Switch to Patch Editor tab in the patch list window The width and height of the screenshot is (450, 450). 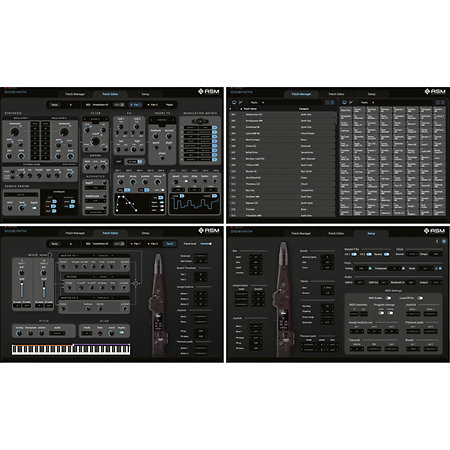tap(336, 94)
